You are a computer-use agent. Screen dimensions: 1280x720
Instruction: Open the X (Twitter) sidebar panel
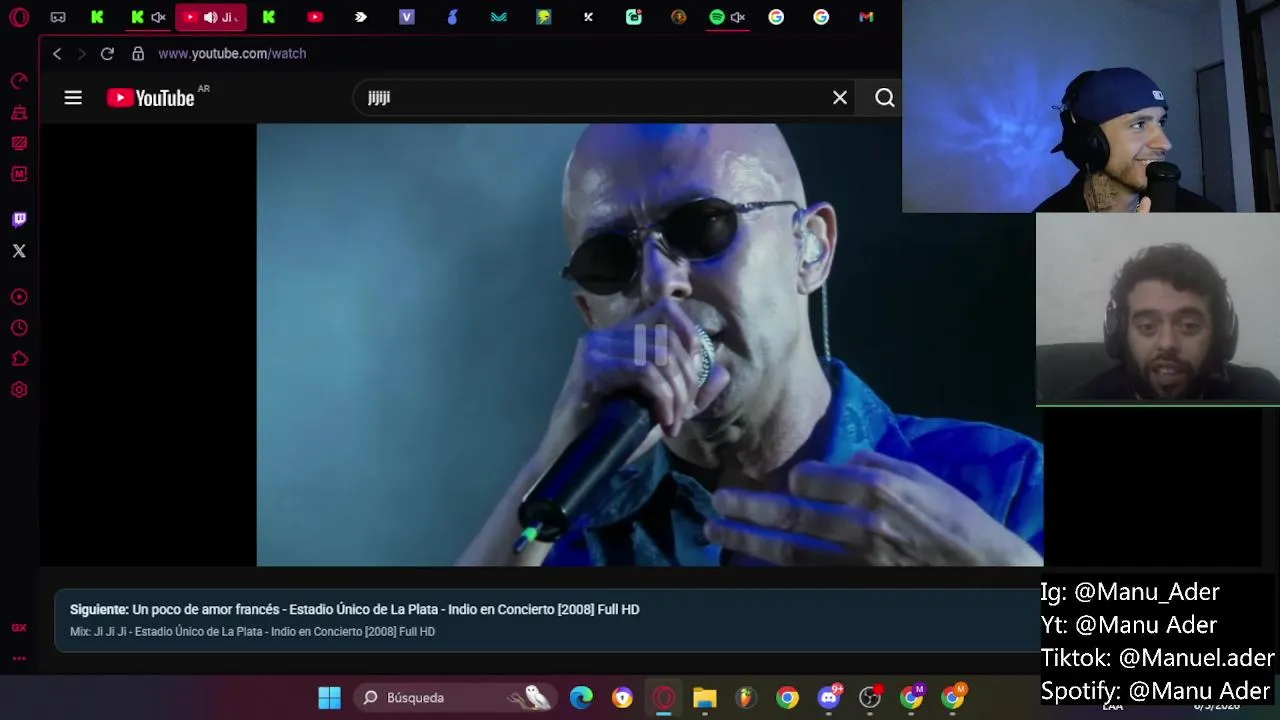click(19, 251)
